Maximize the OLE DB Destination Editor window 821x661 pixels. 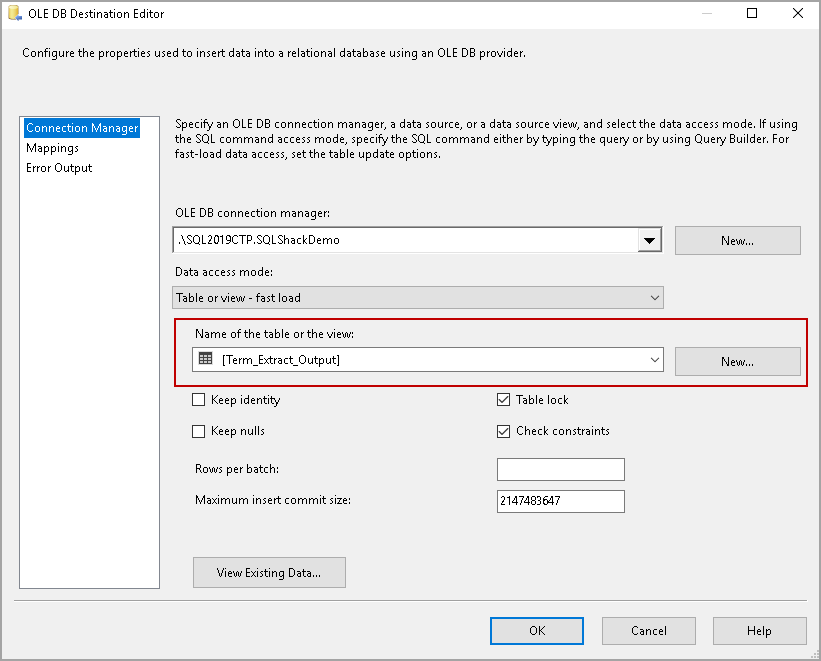(752, 14)
